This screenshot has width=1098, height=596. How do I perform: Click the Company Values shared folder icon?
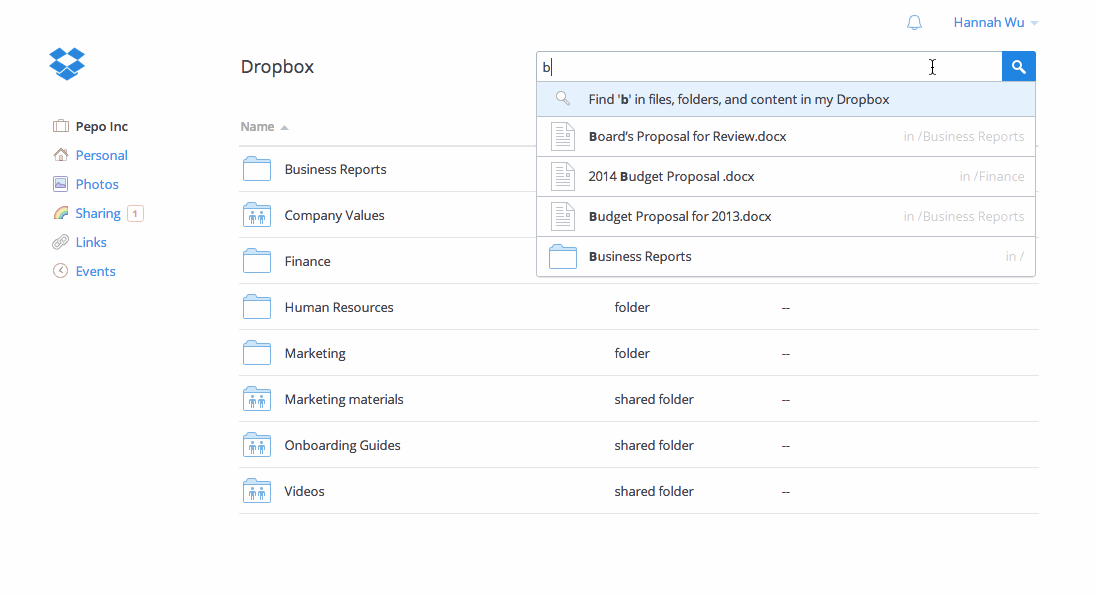tap(257, 215)
